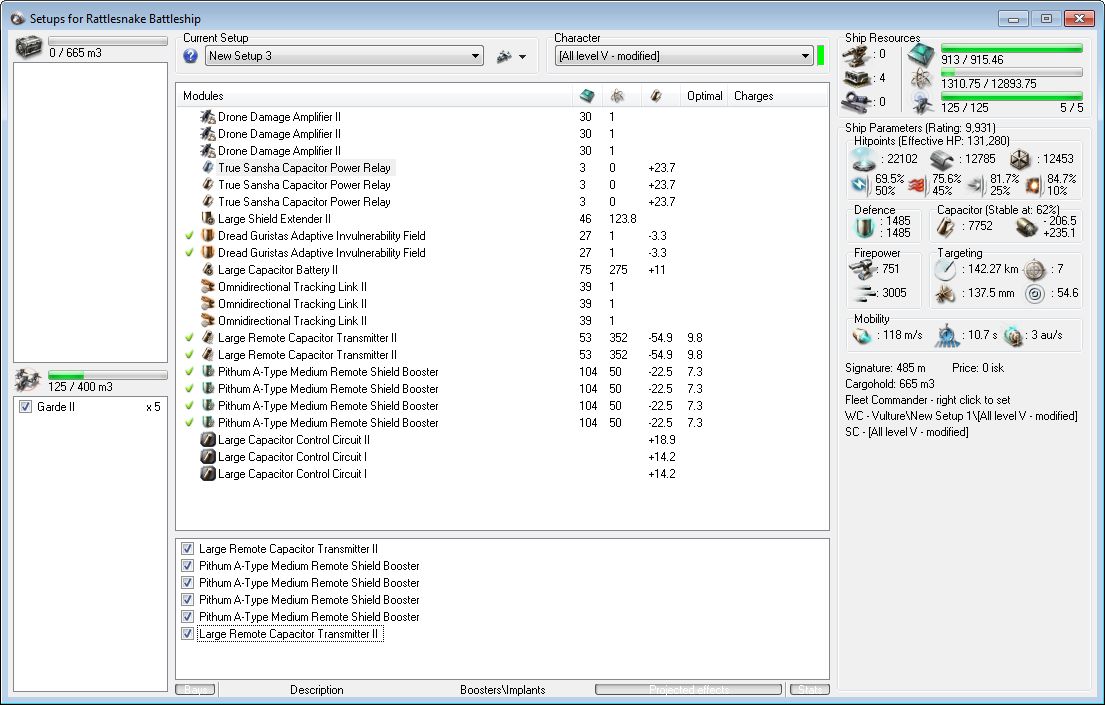Click the scan resolution icon next to 137.5 mm
The width and height of the screenshot is (1105, 705).
945,293
